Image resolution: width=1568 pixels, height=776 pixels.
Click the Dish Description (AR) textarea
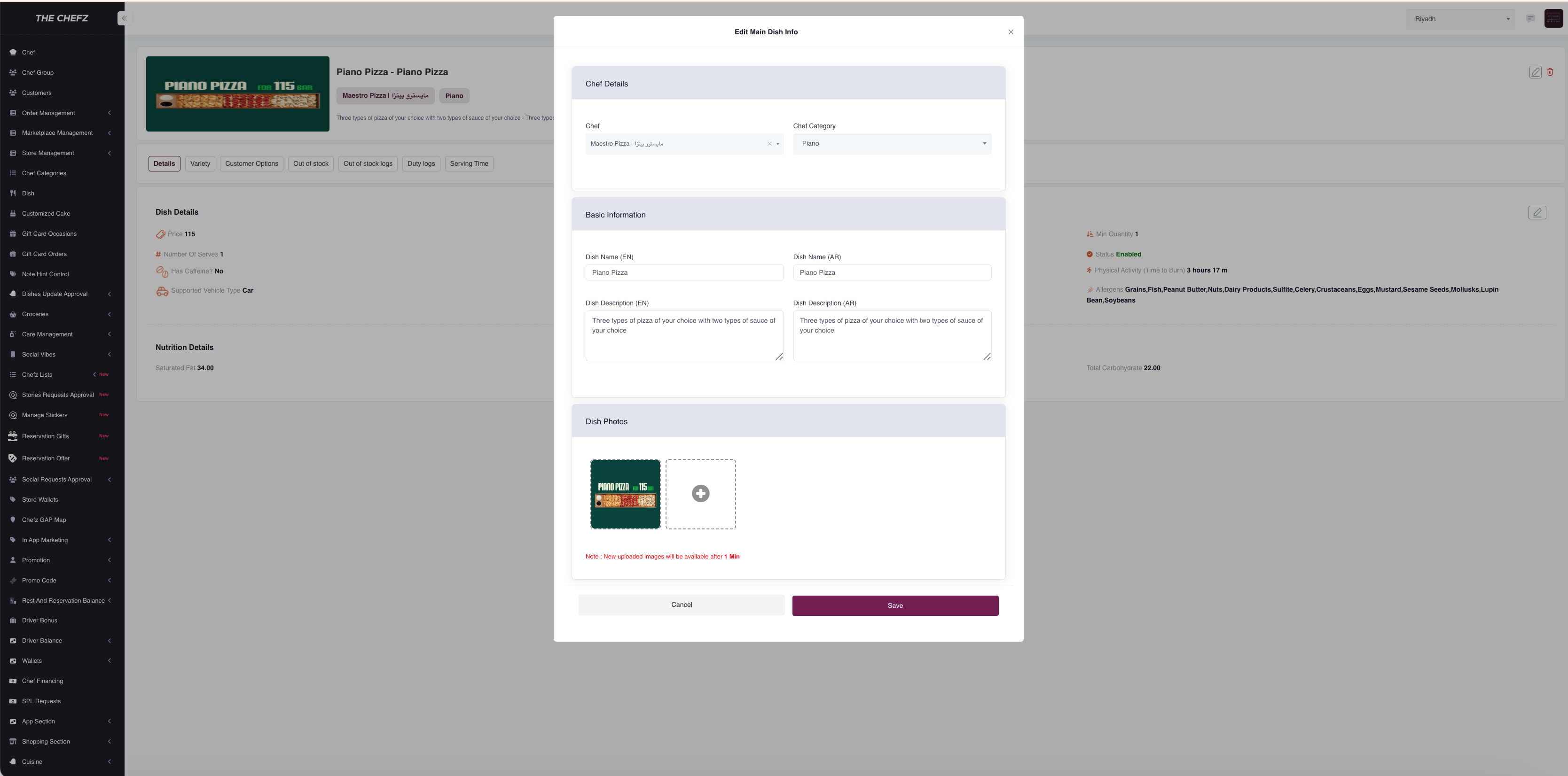coord(892,336)
